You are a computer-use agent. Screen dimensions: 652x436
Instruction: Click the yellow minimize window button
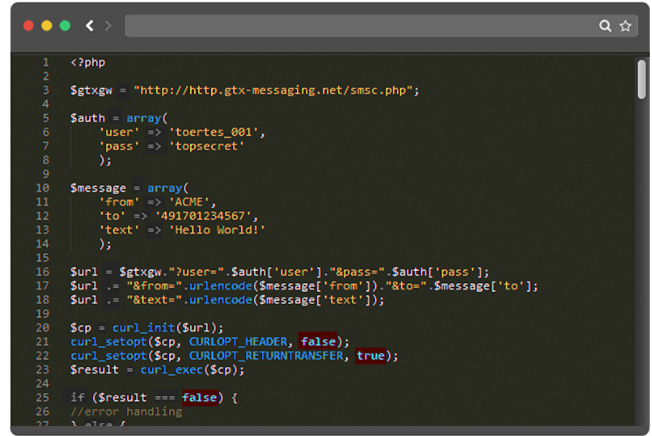click(47, 26)
